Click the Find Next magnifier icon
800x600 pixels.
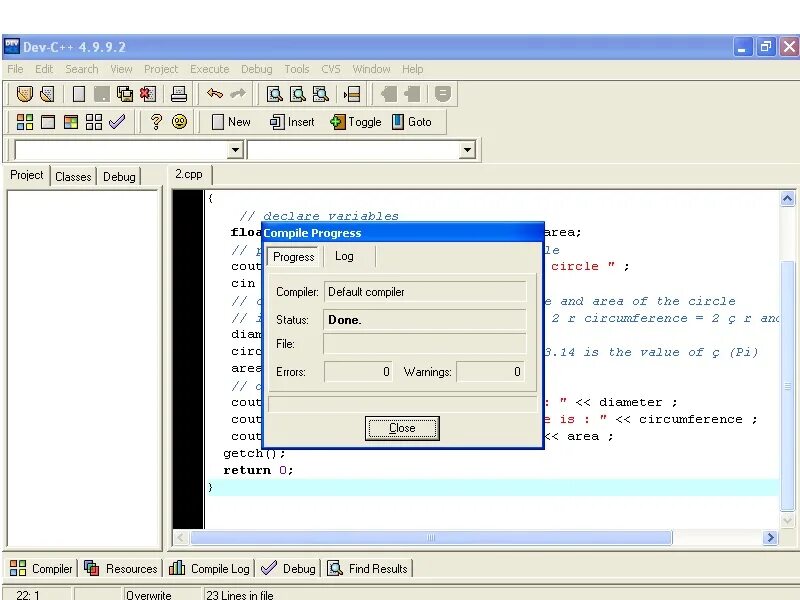click(x=320, y=94)
